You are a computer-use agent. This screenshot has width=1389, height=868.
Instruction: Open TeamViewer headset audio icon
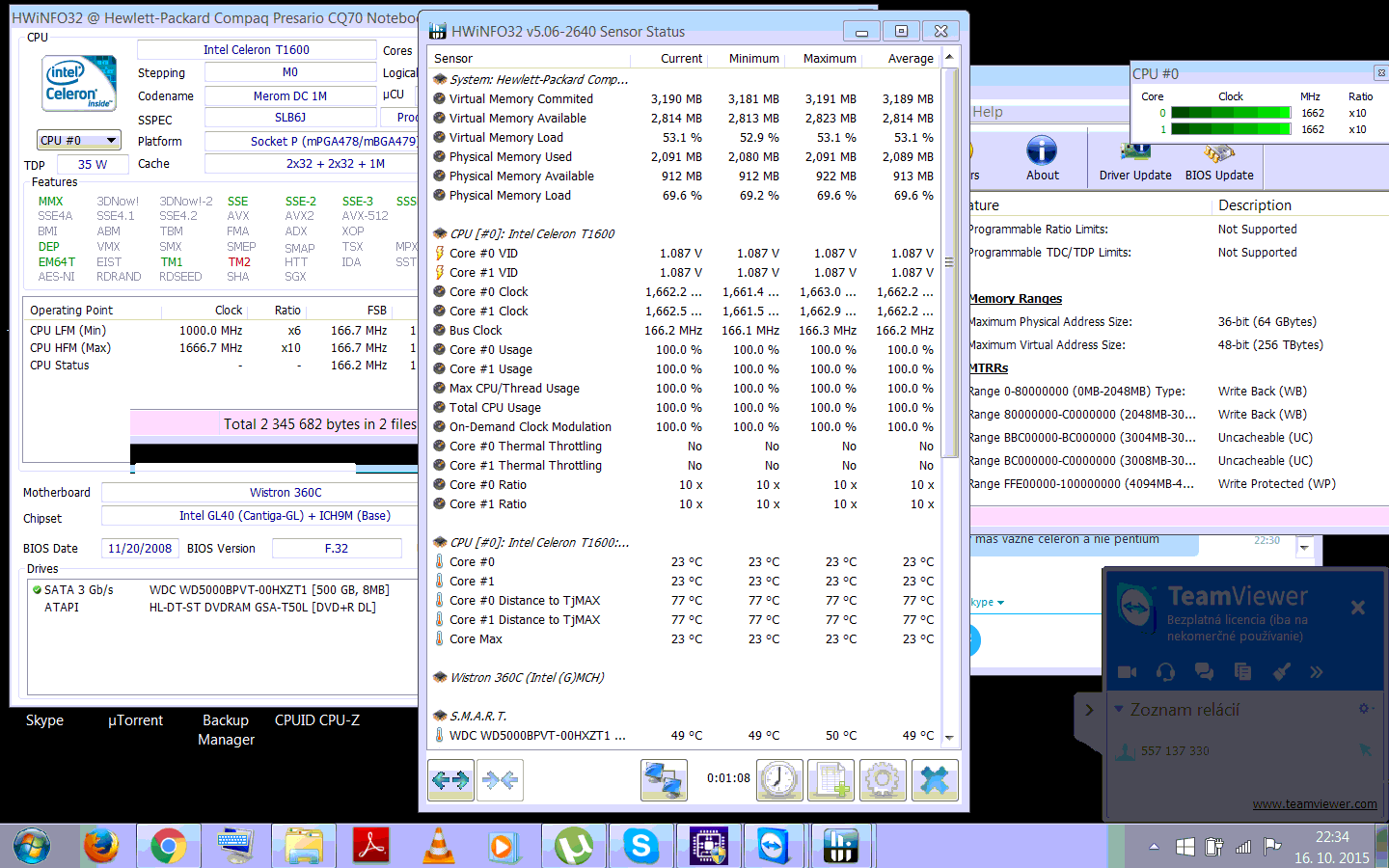coord(1165,671)
